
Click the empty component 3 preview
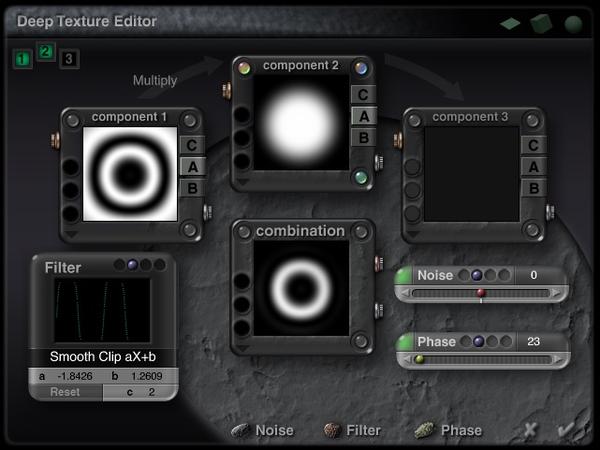[x=471, y=174]
